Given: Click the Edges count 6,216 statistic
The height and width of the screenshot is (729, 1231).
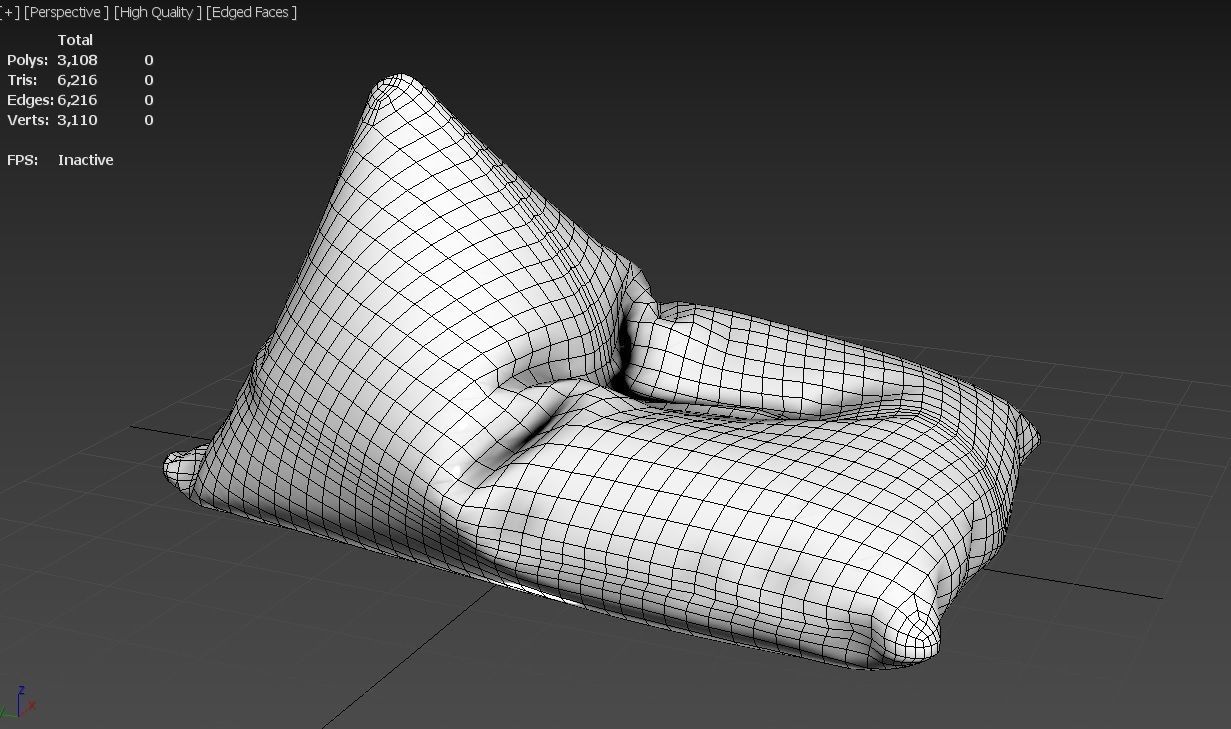Looking at the screenshot, I should pyautogui.click(x=77, y=100).
